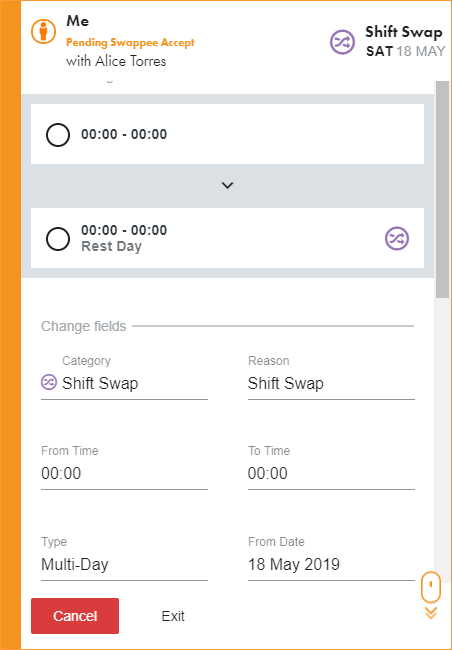452x650 pixels.
Task: Click the purple Shift Swap header icon
Action: pos(343,42)
